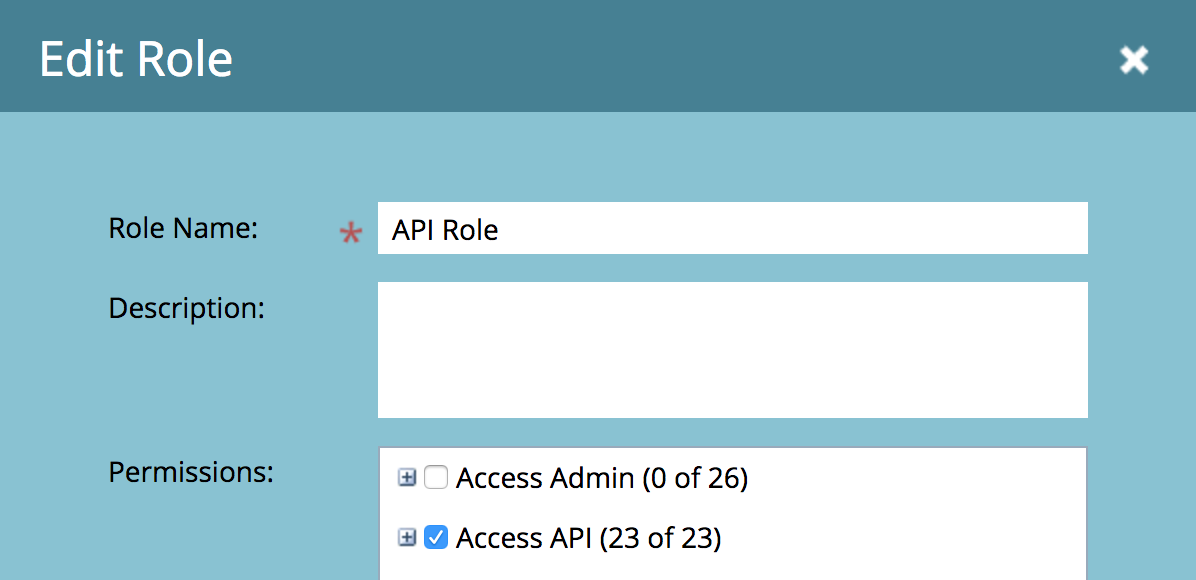Screen dimensions: 1196x580
Task: Click the "API Role" text in field
Action: click(445, 230)
